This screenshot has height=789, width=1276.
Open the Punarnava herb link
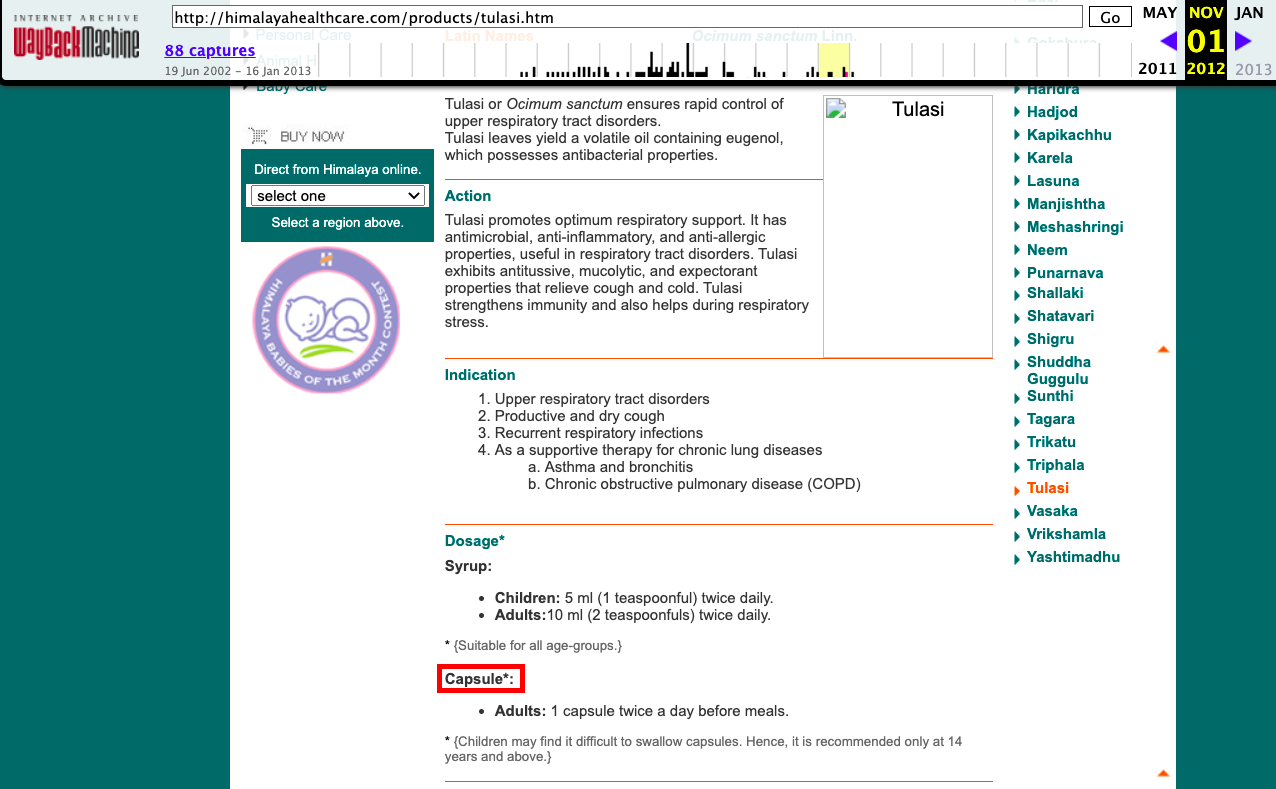(1065, 273)
